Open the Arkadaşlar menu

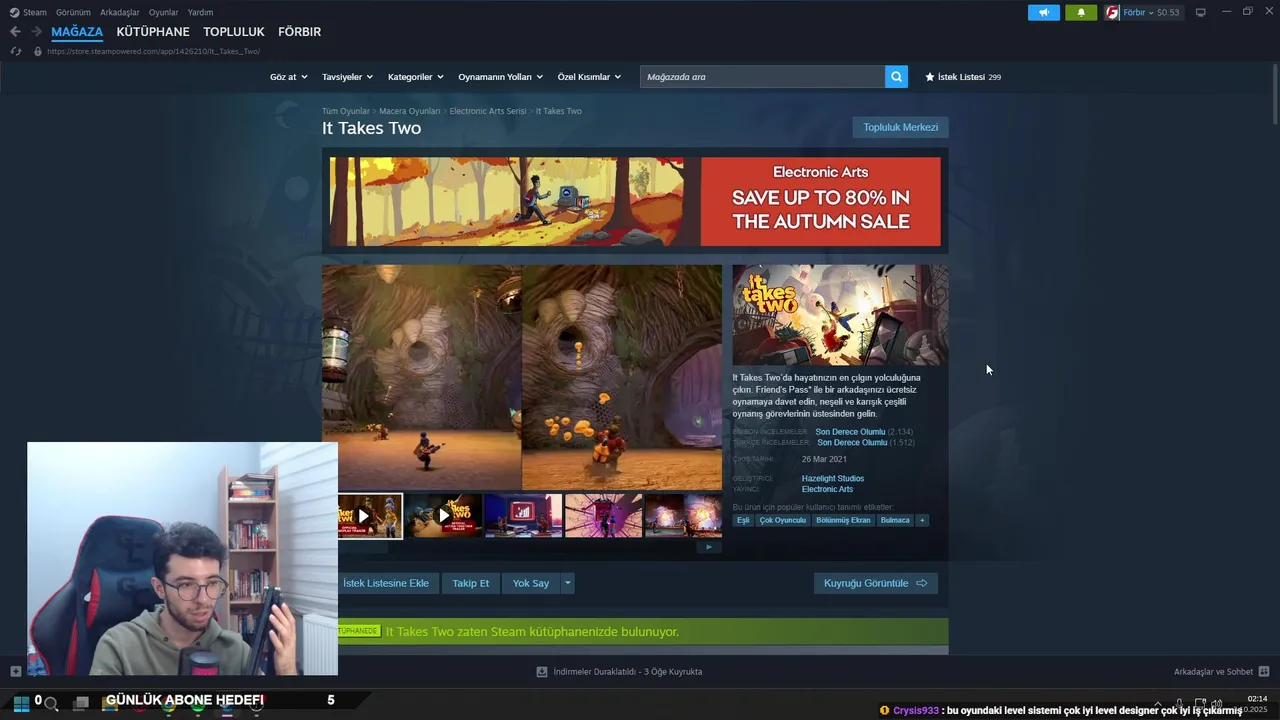coord(120,12)
